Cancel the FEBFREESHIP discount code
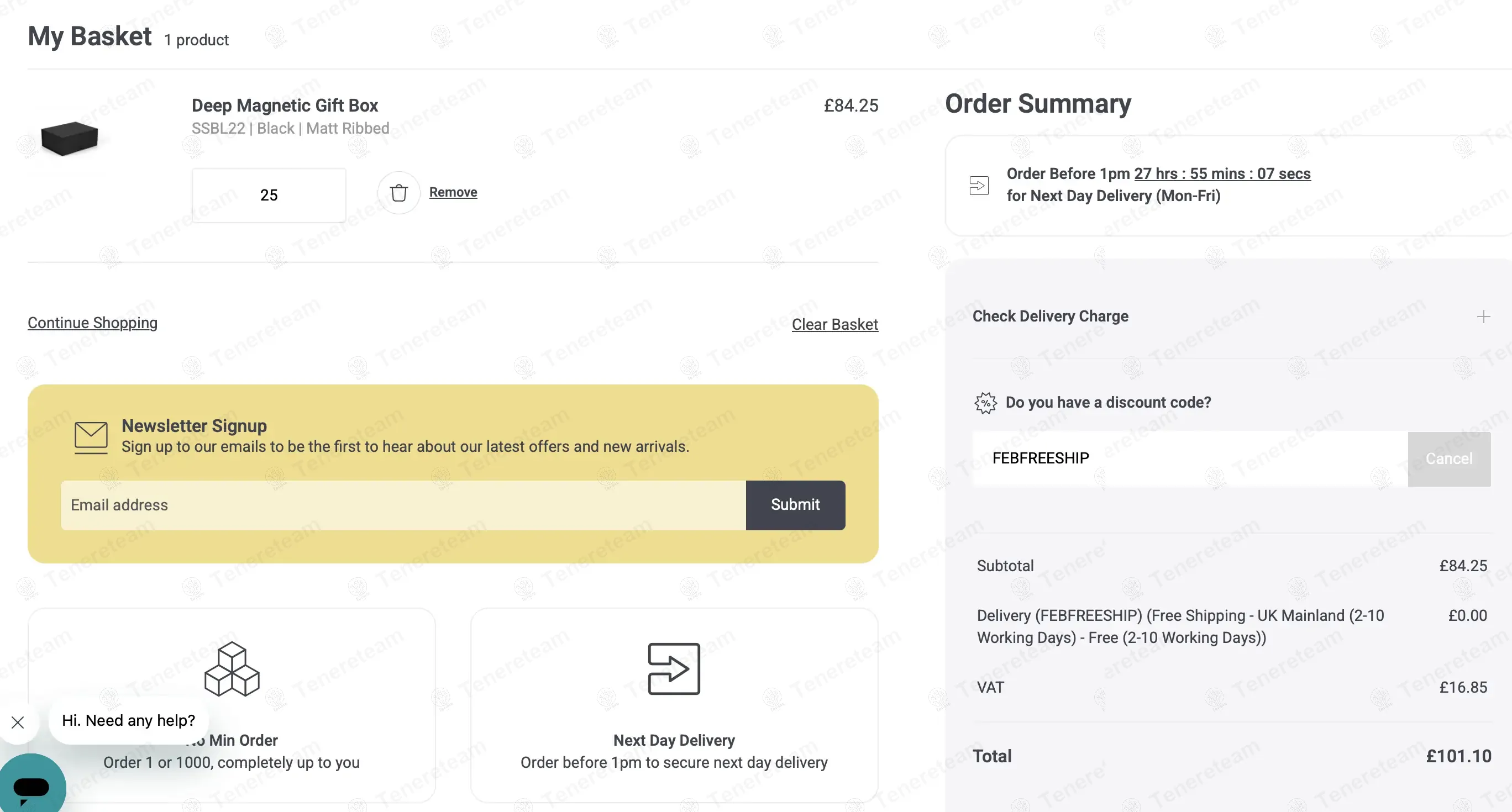This screenshot has width=1512, height=812. tap(1448, 459)
